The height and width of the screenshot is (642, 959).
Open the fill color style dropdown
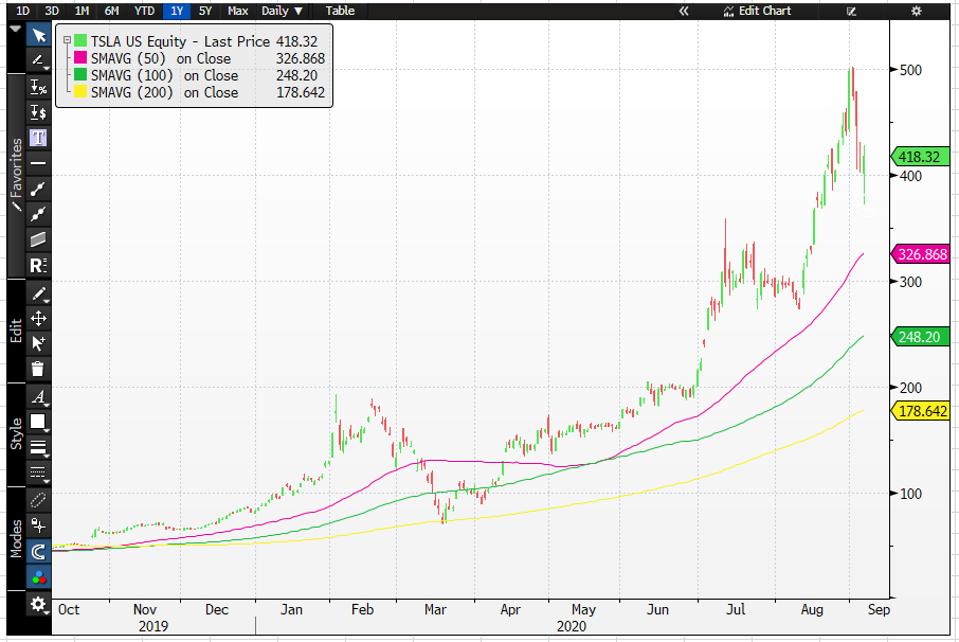tap(38, 421)
